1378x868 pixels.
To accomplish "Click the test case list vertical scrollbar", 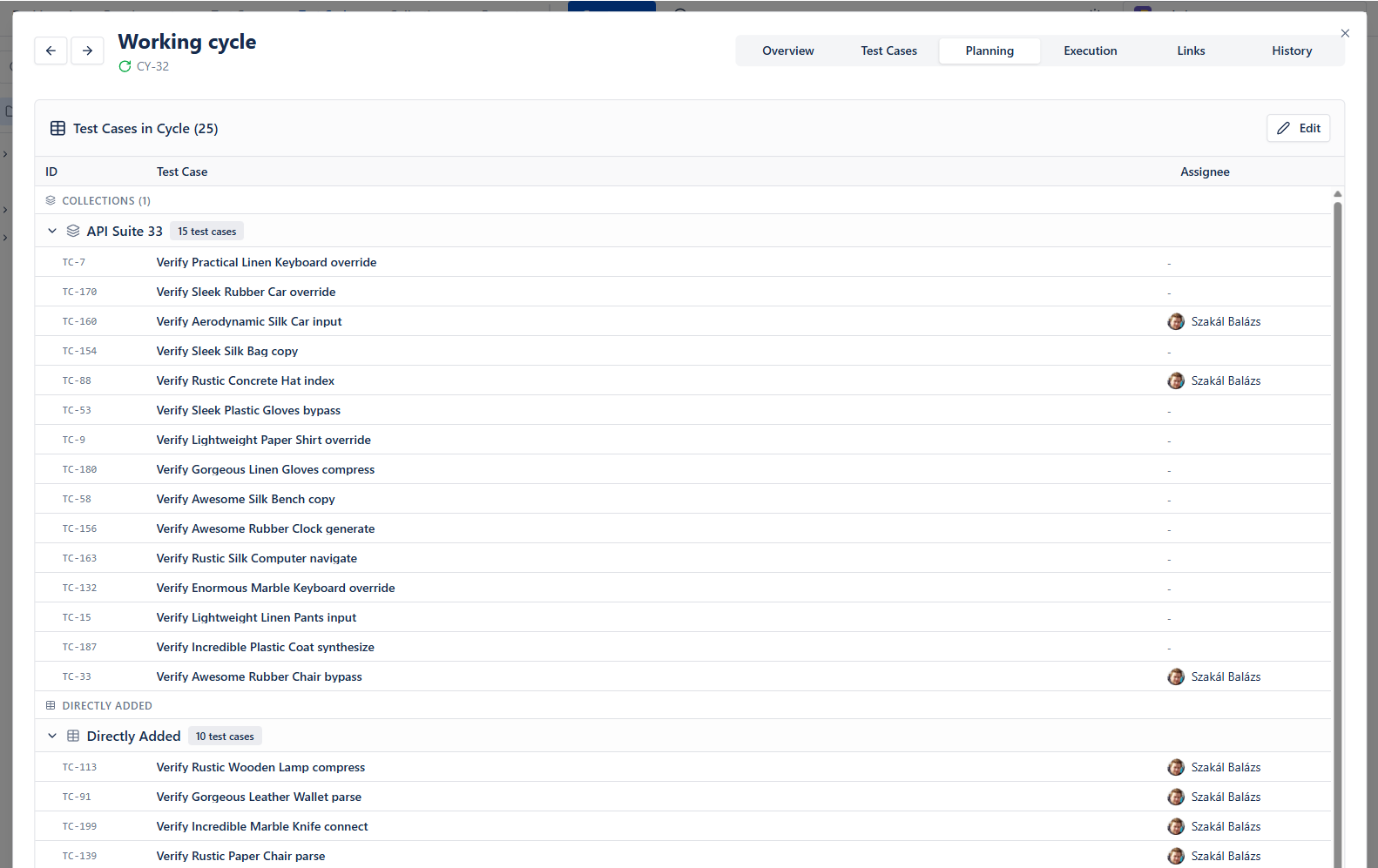I will coord(1337,522).
